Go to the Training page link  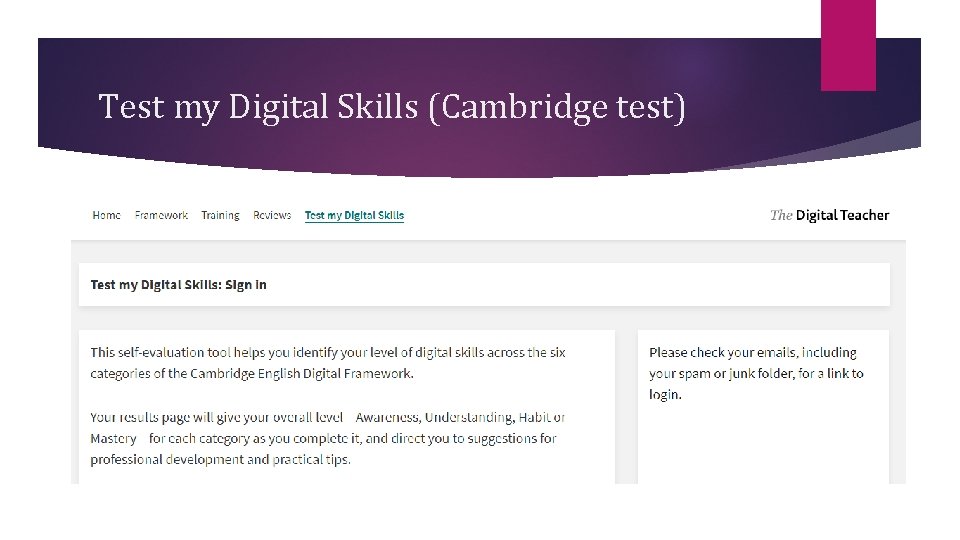(220, 215)
